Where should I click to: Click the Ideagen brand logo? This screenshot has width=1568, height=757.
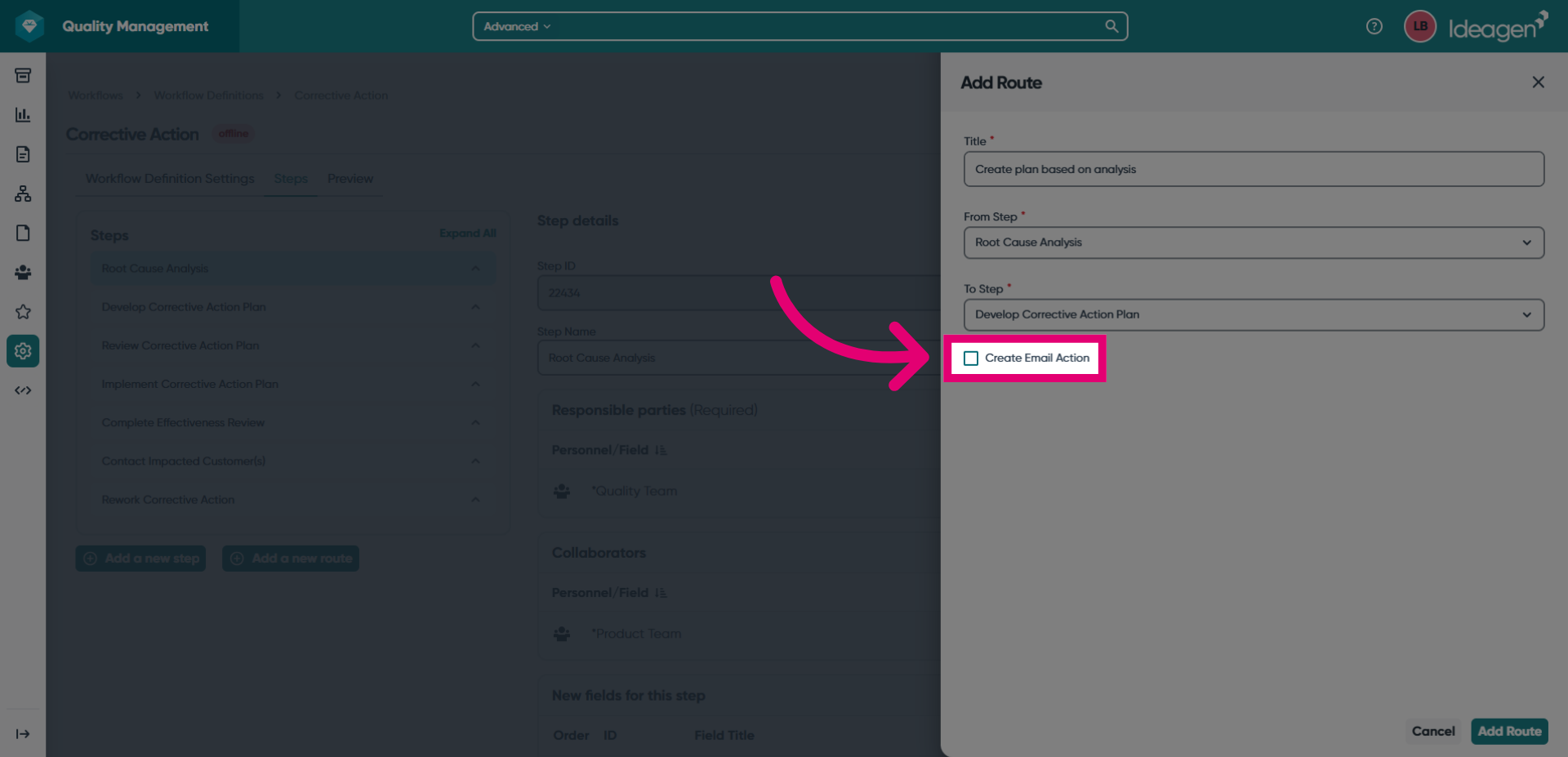(x=1498, y=27)
